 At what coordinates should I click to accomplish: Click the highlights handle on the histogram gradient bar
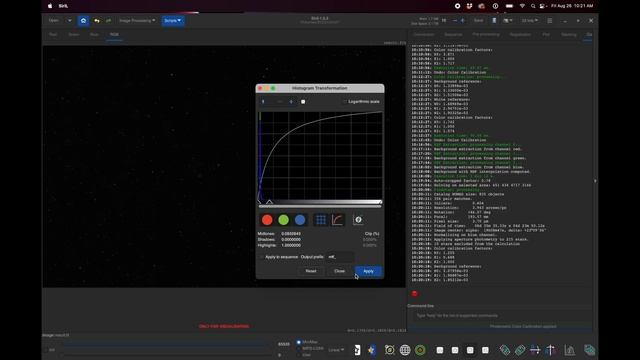coord(380,202)
